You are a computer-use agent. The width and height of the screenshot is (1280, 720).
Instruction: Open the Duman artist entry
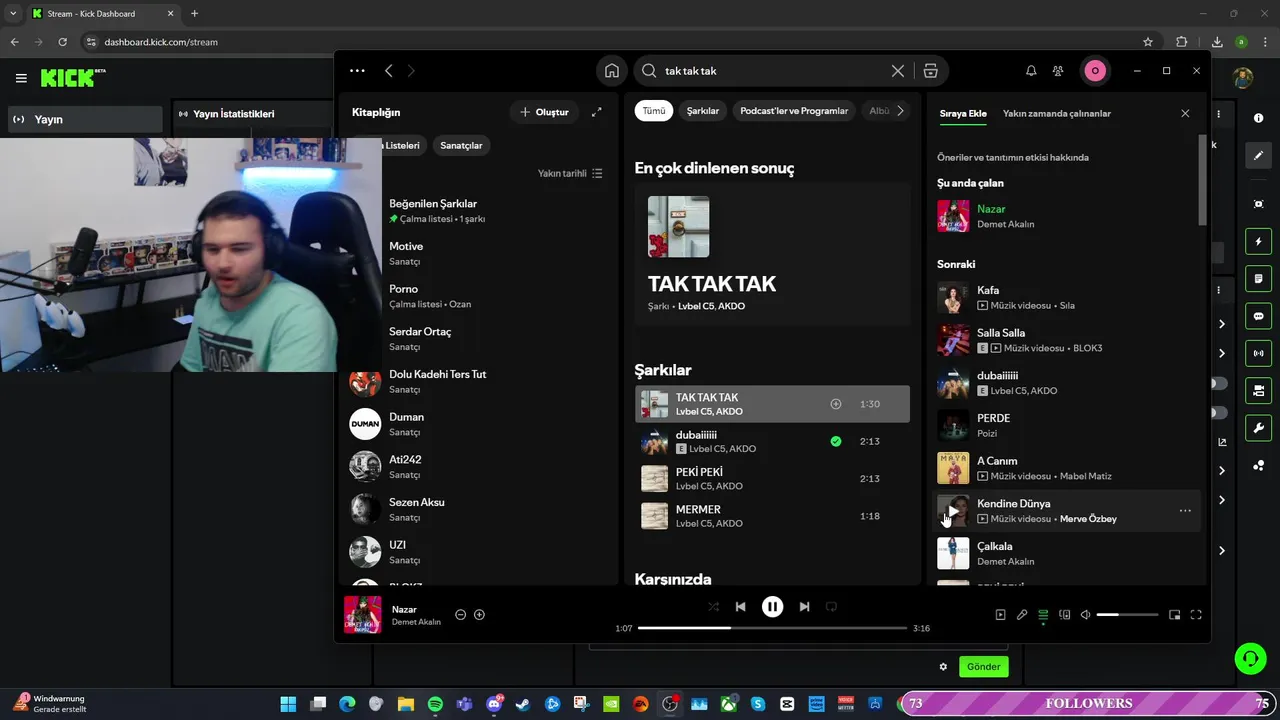click(x=480, y=424)
